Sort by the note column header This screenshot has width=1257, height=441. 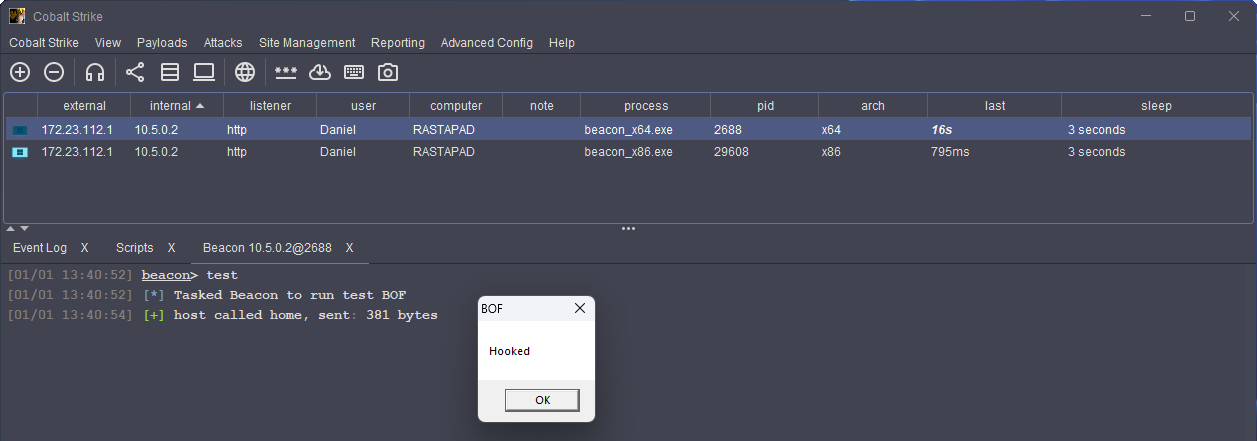click(542, 105)
